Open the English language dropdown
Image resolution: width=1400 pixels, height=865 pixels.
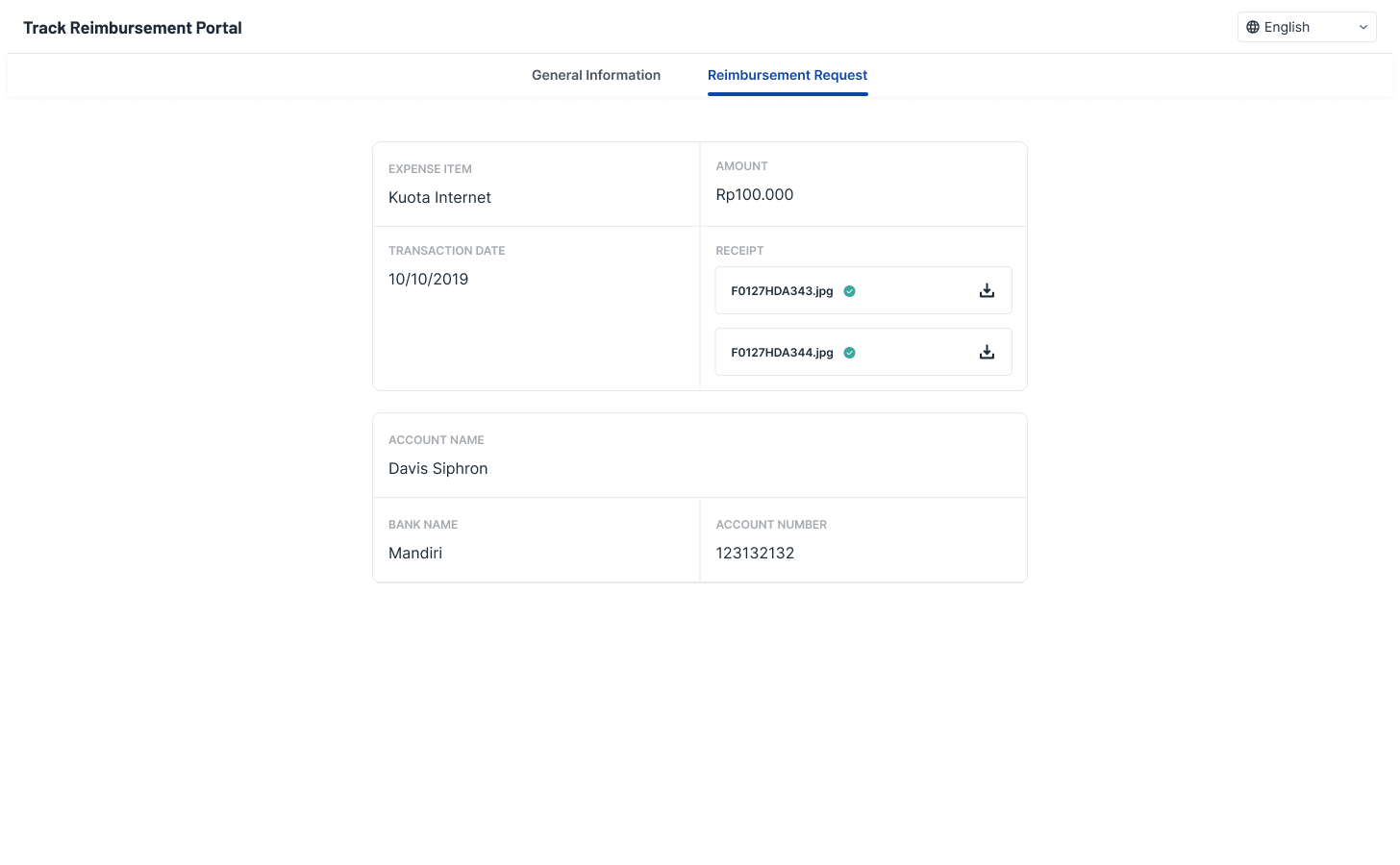[x=1306, y=27]
